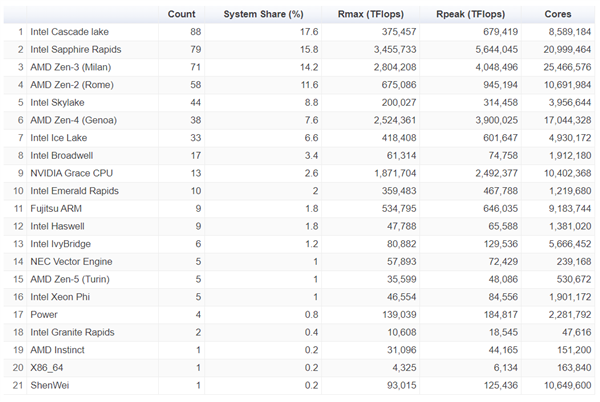The height and width of the screenshot is (402, 600).
Task: Click on Intel Sapphire Rapids entry
Action: (73, 50)
